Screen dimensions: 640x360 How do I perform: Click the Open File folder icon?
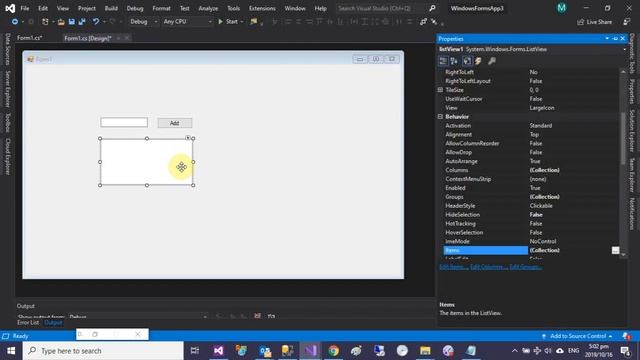(61, 22)
